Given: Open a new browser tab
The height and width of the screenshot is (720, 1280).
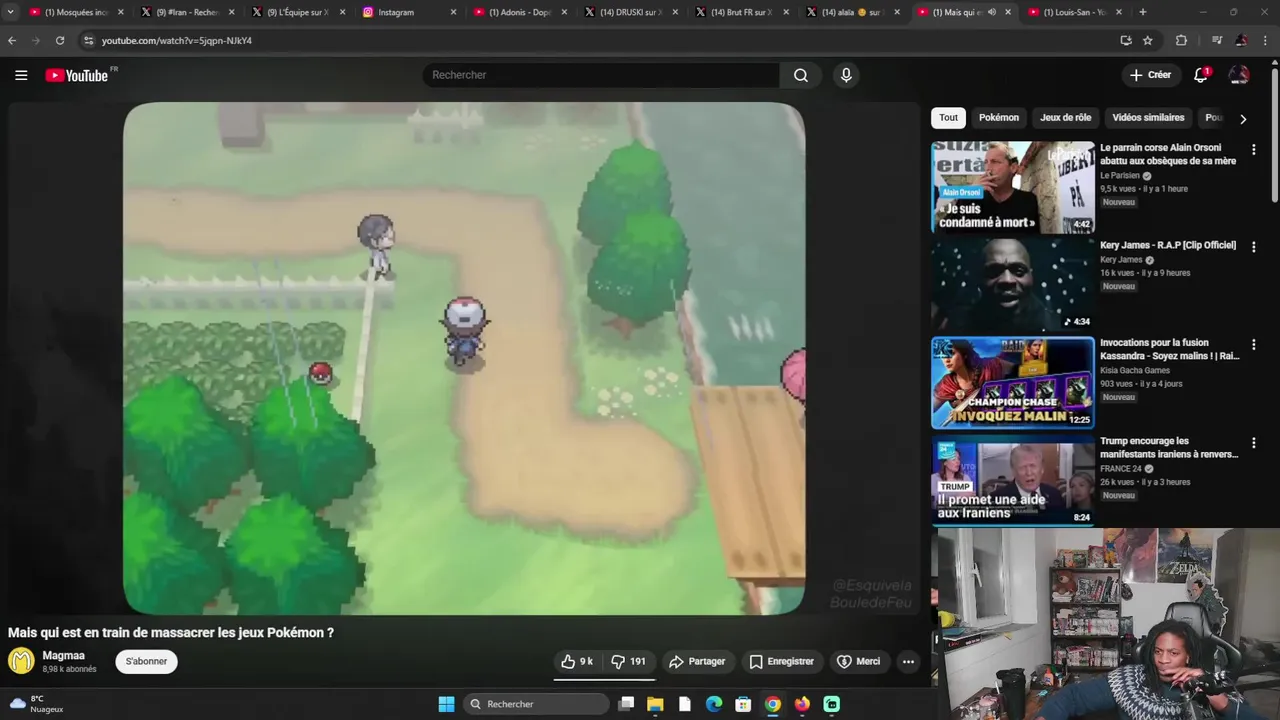Looking at the screenshot, I should click(1143, 12).
